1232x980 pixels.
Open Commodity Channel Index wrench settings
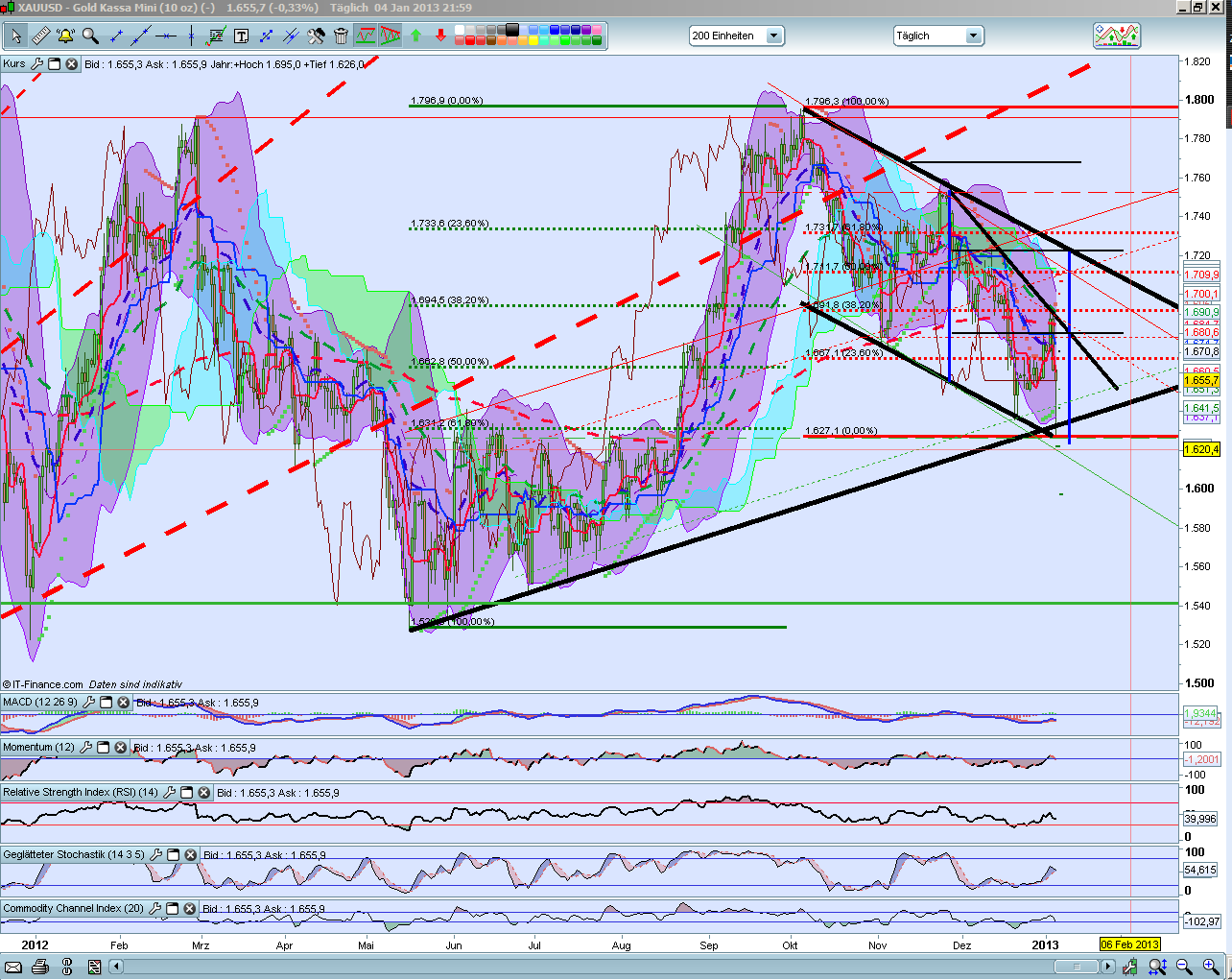click(x=155, y=908)
